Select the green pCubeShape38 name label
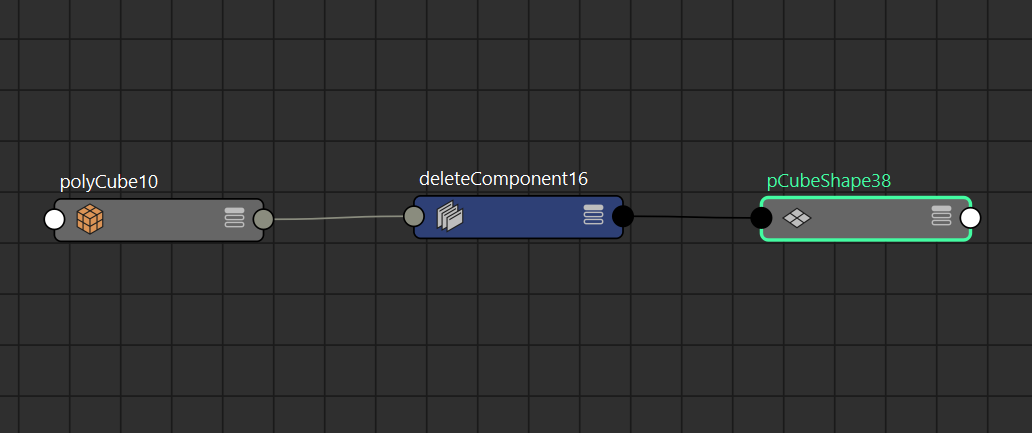The image size is (1032, 433). point(829,181)
